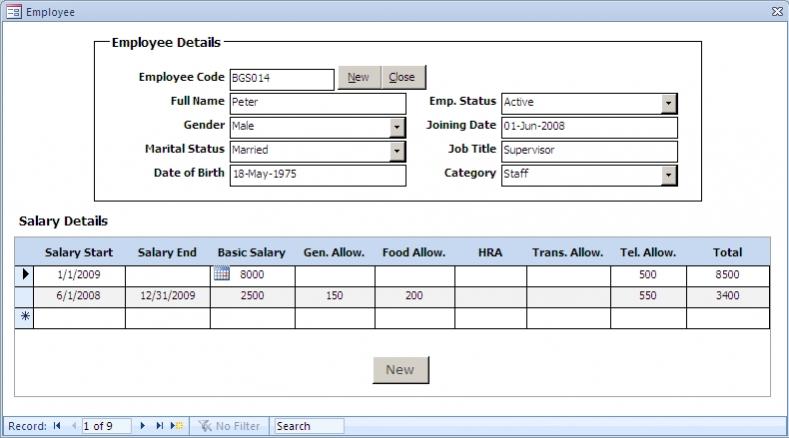The width and height of the screenshot is (789, 438).
Task: Expand the Marital Status dropdown
Action: click(397, 151)
